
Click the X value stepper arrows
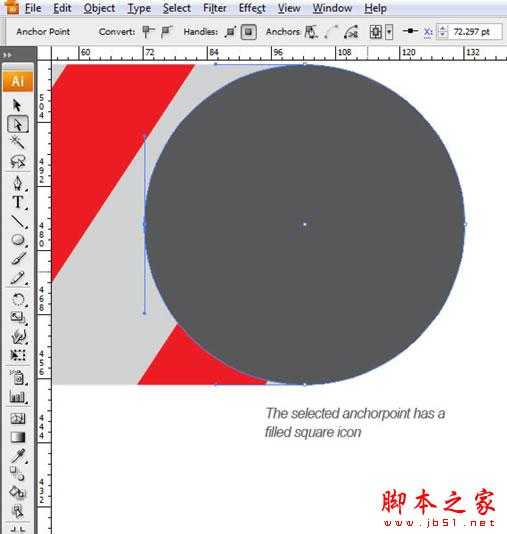click(x=442, y=32)
